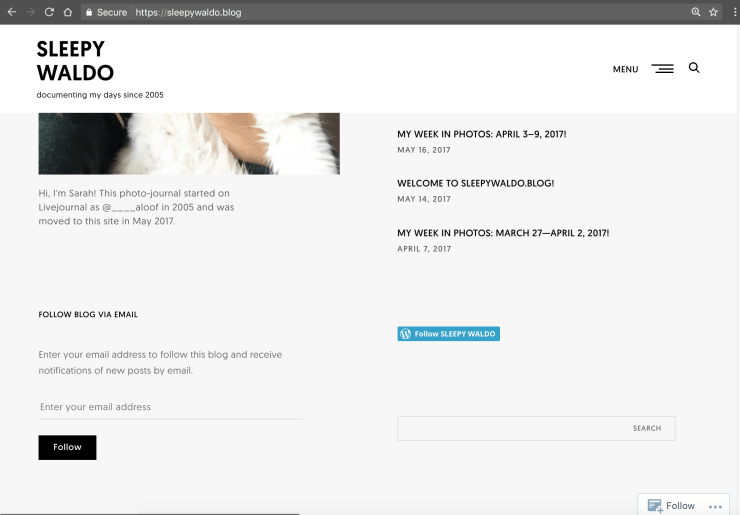
Task: Click the browser forward arrow
Action: pyautogui.click(x=31, y=12)
